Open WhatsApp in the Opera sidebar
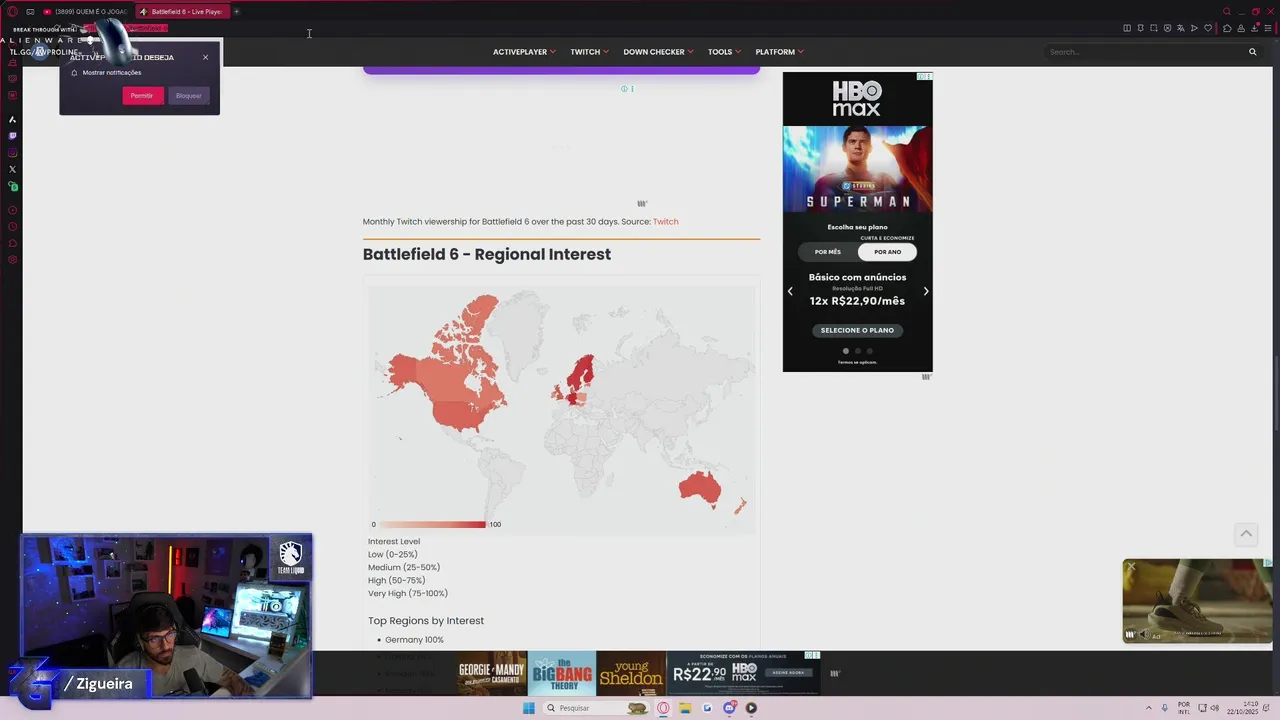1280x720 pixels. (12, 187)
